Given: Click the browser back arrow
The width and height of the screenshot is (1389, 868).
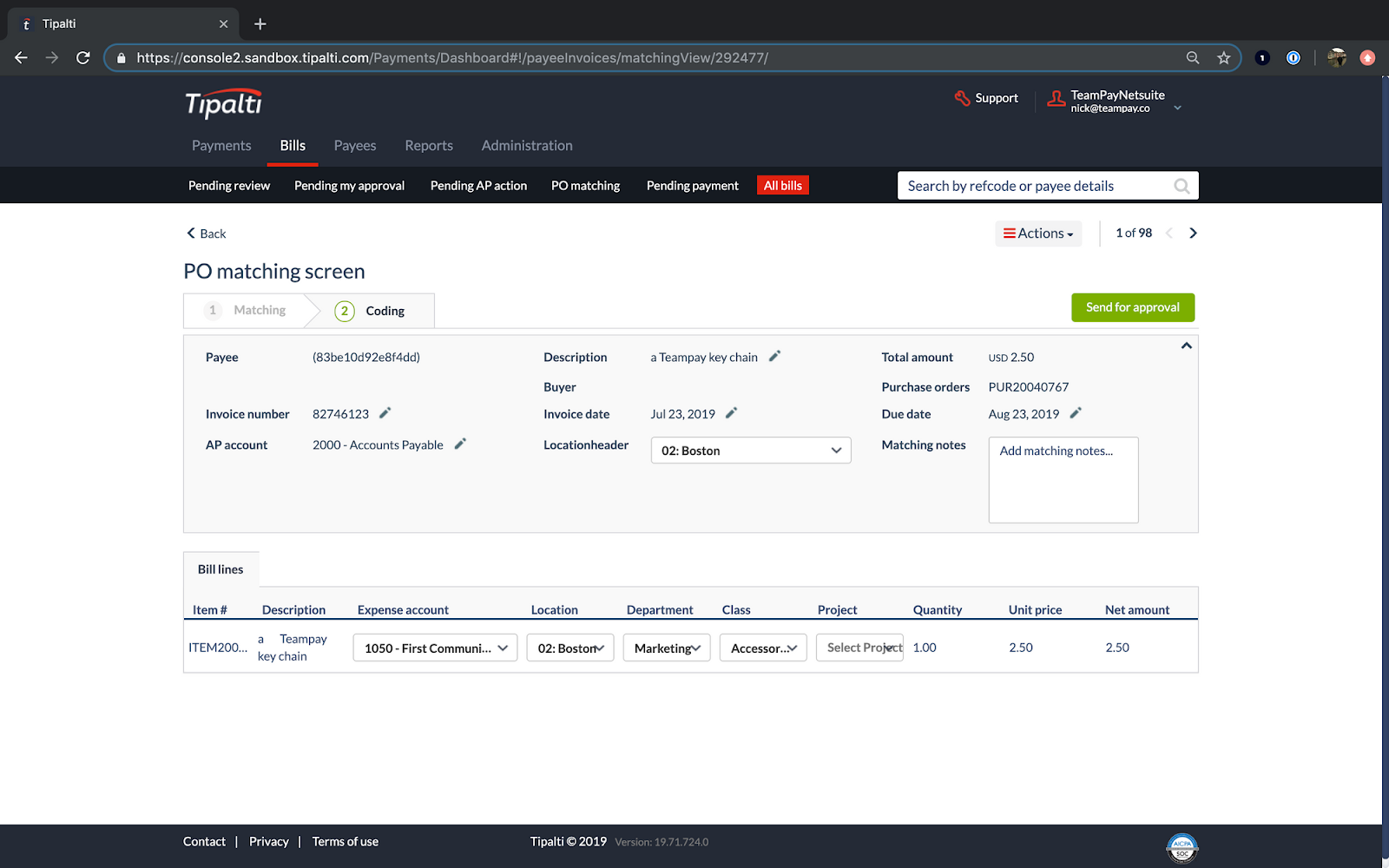Looking at the screenshot, I should (x=22, y=57).
